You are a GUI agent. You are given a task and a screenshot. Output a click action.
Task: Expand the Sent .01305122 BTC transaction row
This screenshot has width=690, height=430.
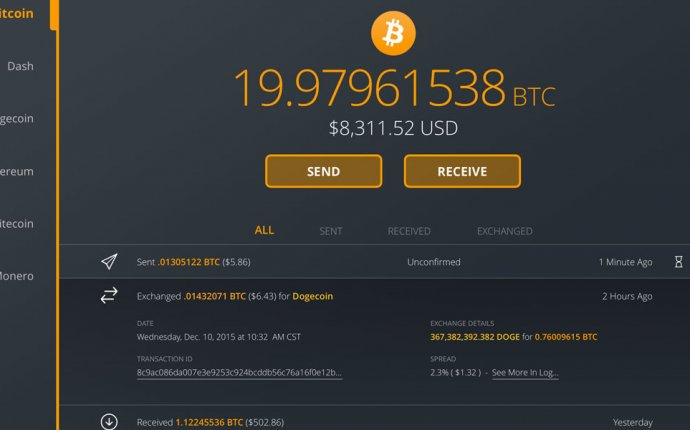[374, 261]
